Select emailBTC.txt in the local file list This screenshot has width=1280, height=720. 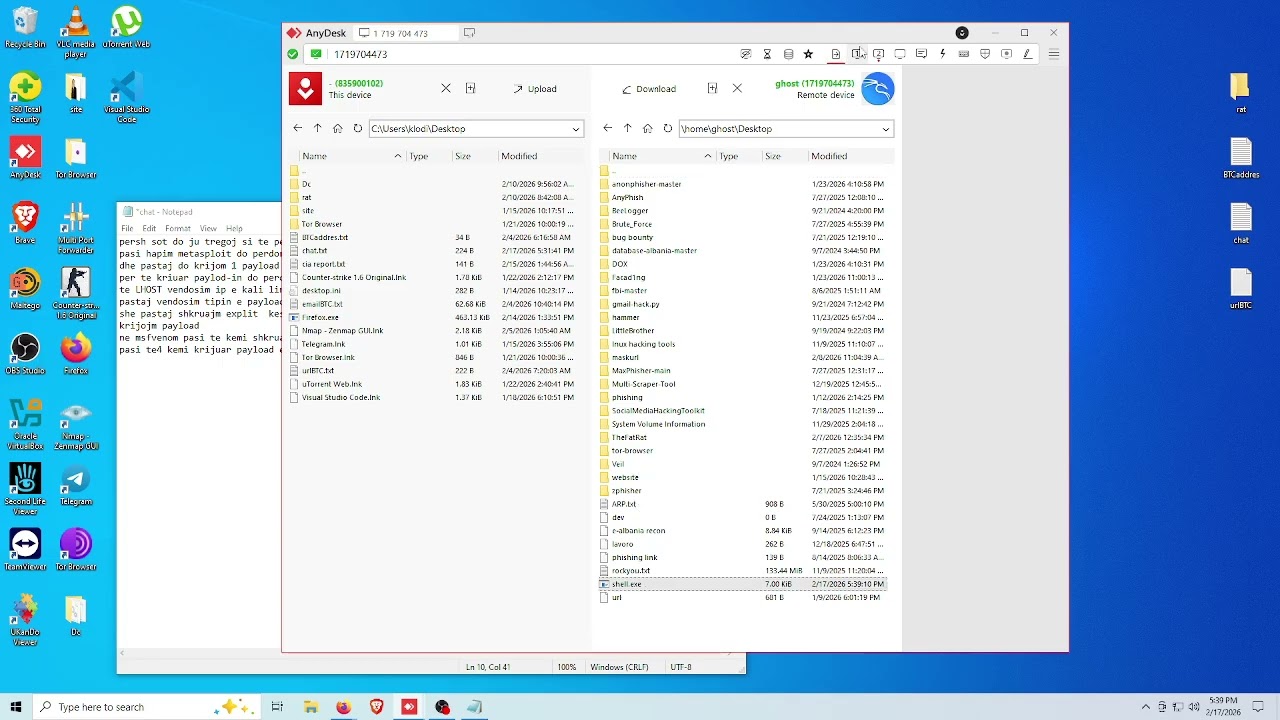[322, 304]
